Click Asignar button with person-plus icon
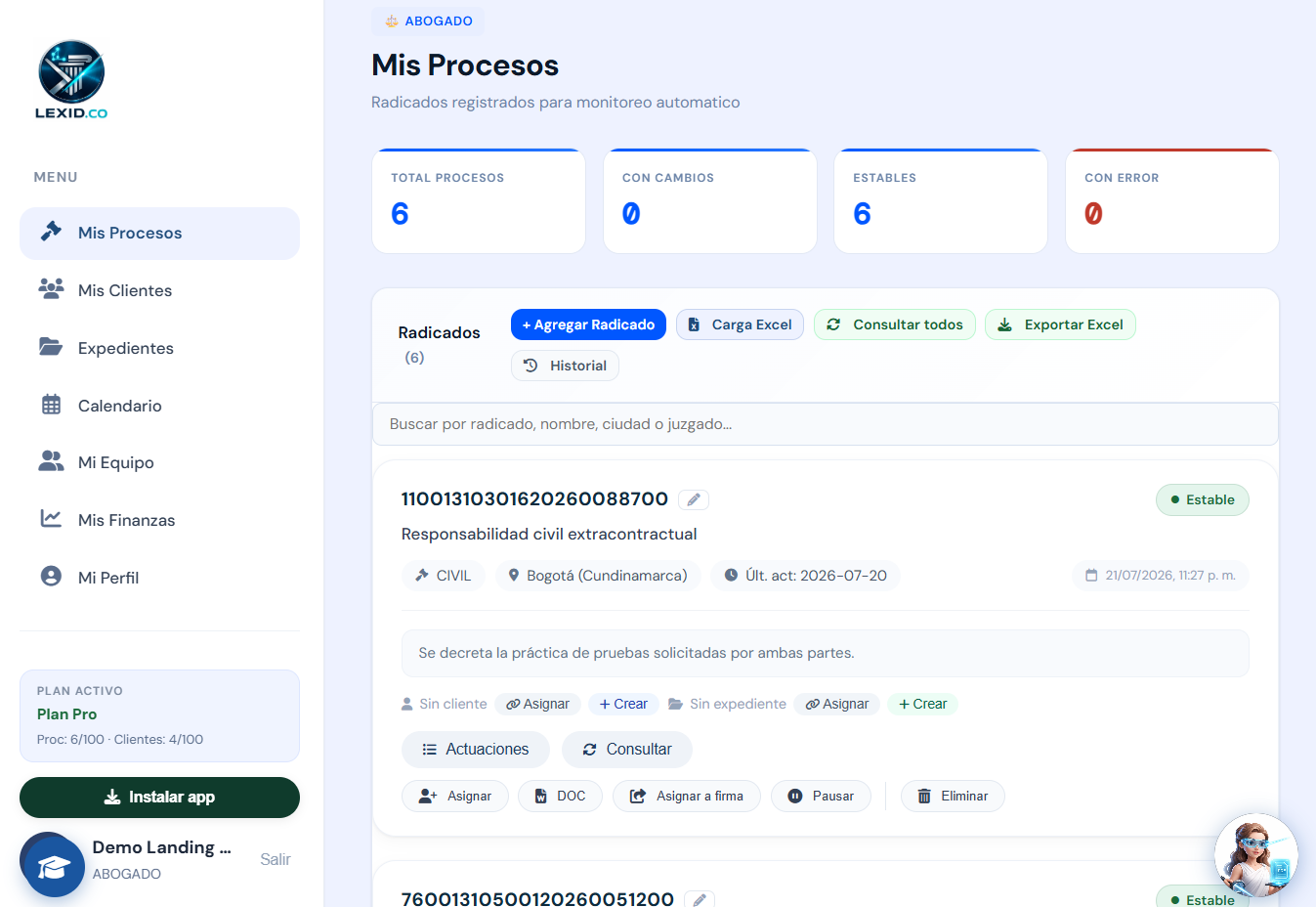The height and width of the screenshot is (907, 1316). 455,797
